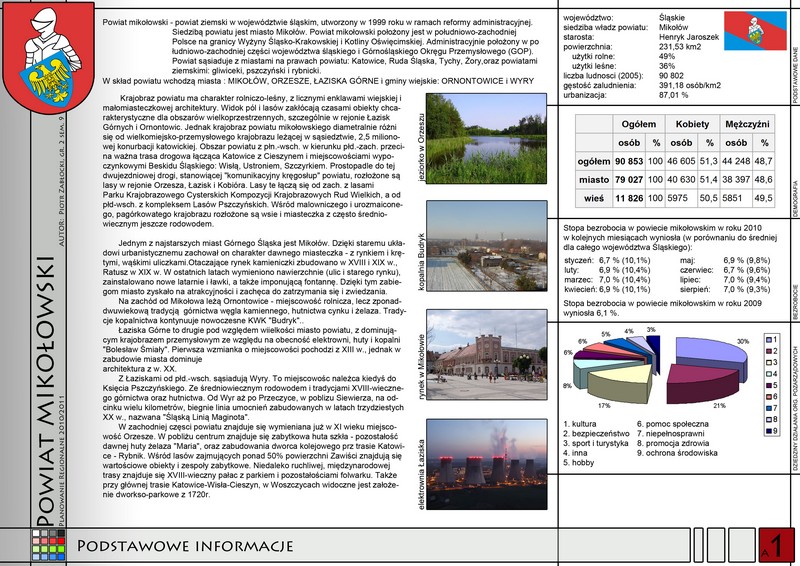This screenshot has width=800, height=566.
Task: Click the red A1 page number box
Action: 777,546
